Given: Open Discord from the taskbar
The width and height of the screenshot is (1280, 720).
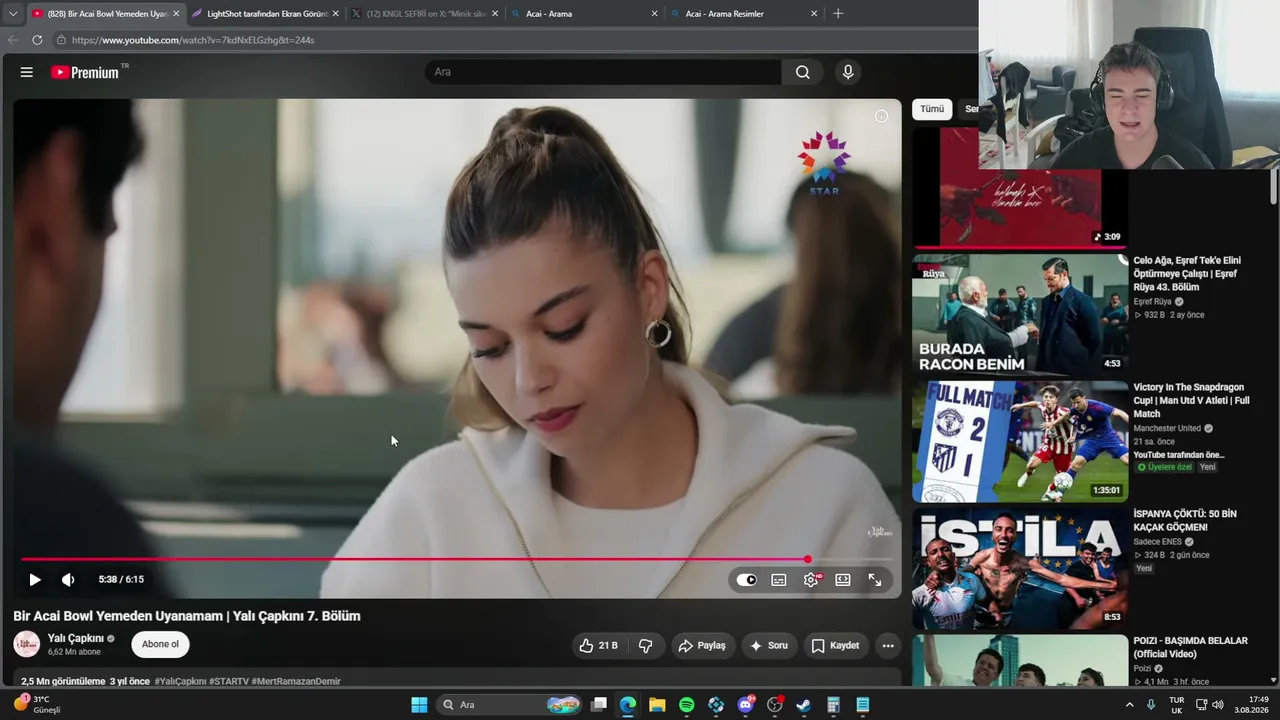Looking at the screenshot, I should click(x=746, y=705).
